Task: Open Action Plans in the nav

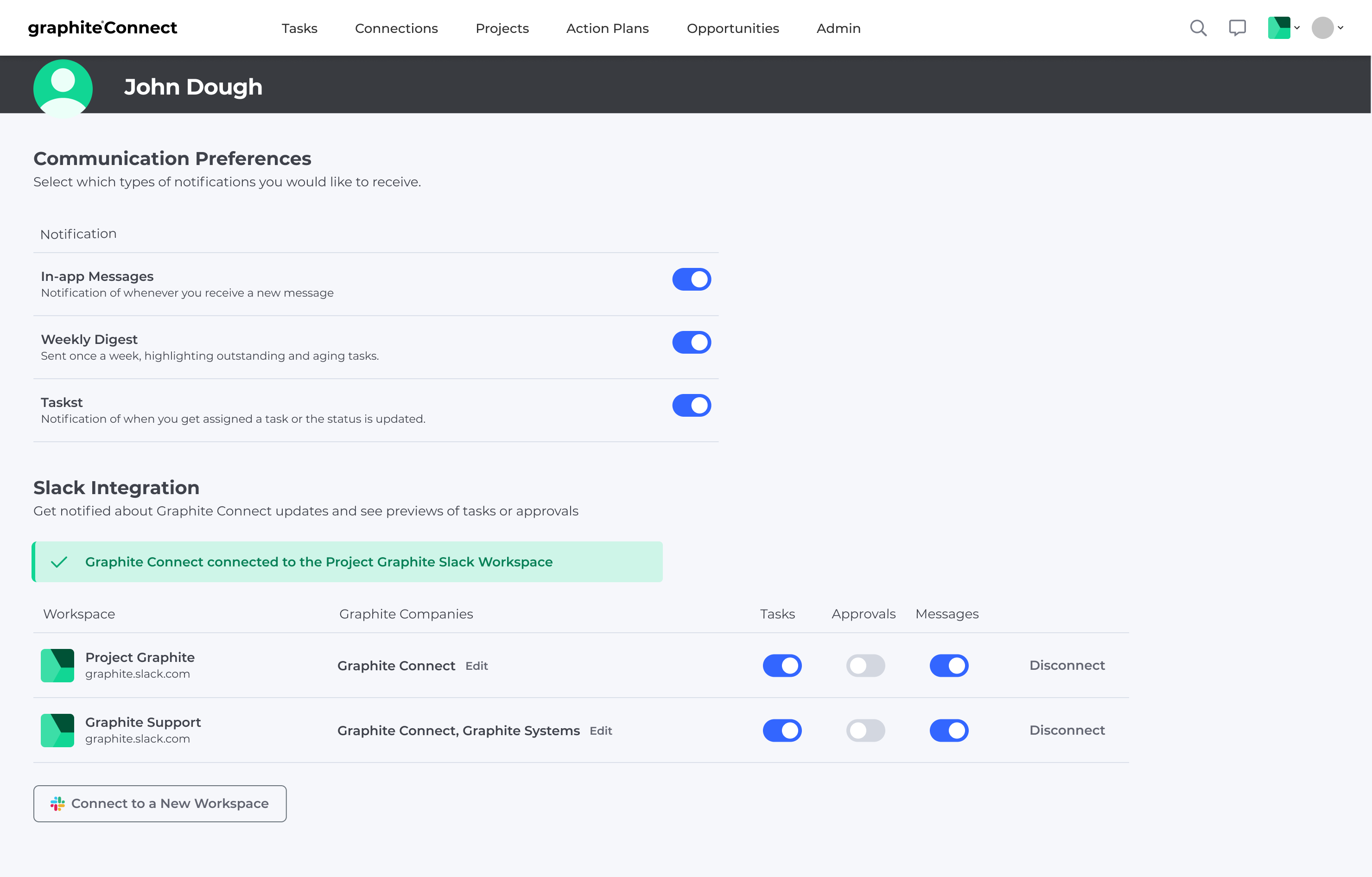Action: coord(607,28)
